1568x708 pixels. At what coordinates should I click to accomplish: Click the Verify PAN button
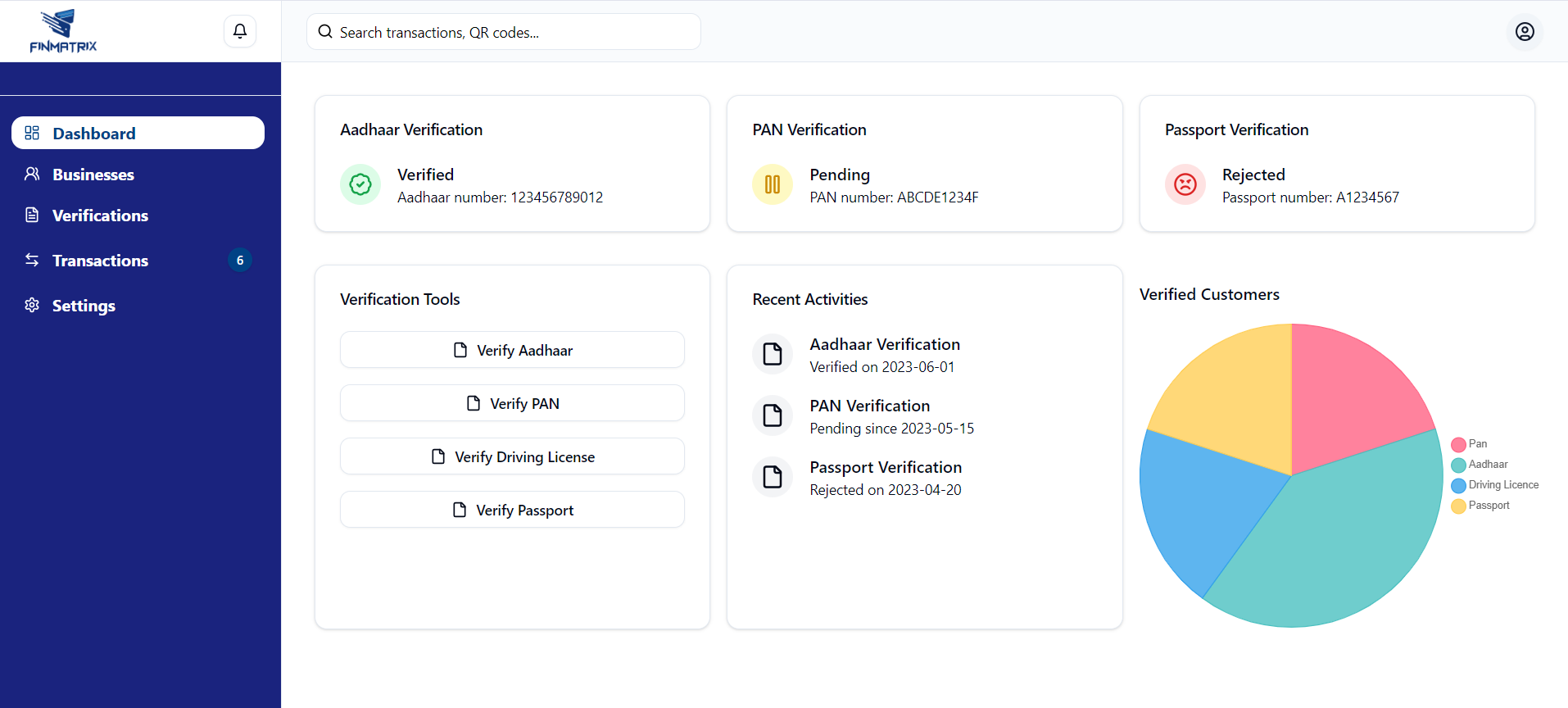512,403
